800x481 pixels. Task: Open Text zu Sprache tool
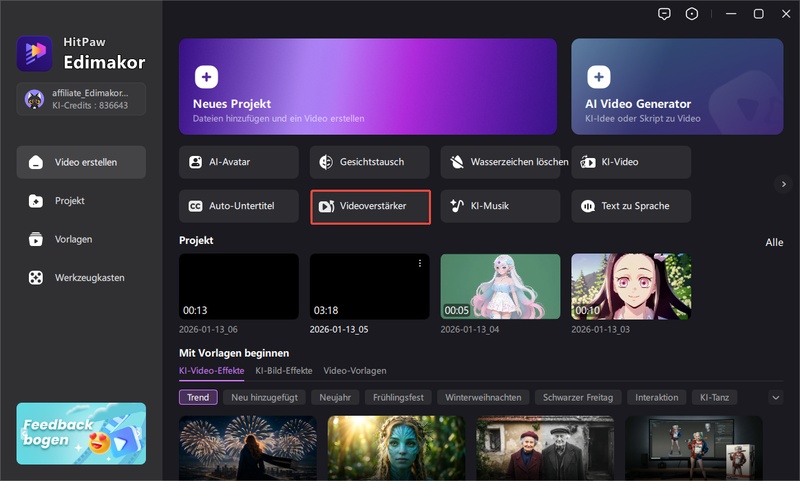point(631,206)
